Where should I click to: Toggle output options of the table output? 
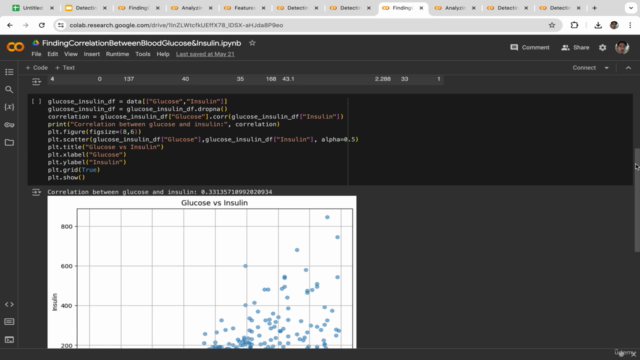(x=36, y=82)
